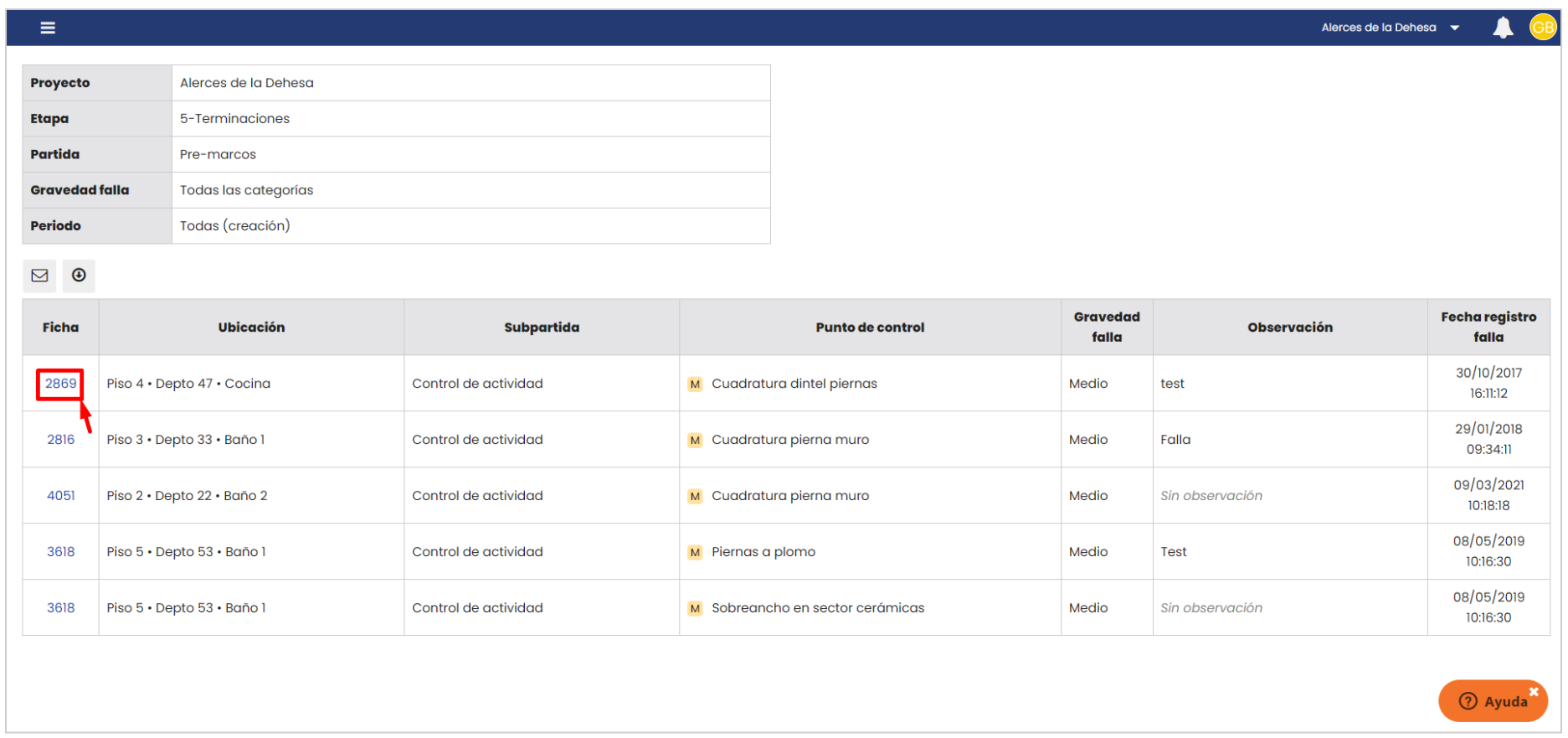Open ficha 2816
This screenshot has width=1568, height=738.
point(60,440)
